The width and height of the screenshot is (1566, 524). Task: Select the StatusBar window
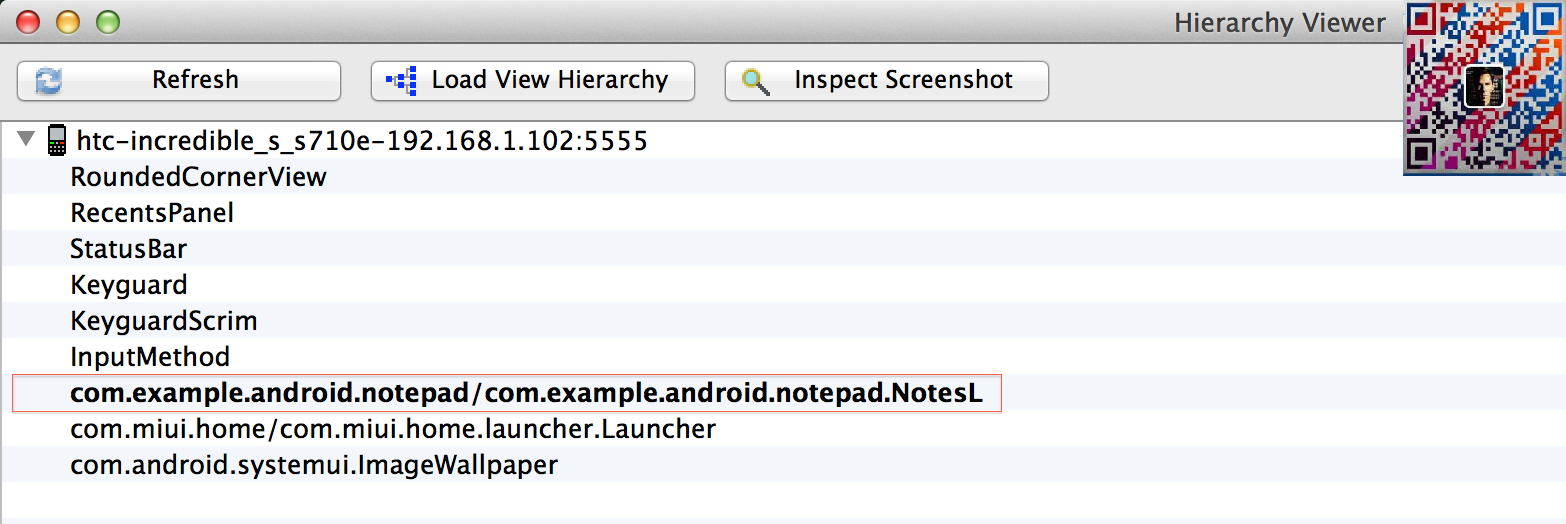(x=783, y=249)
